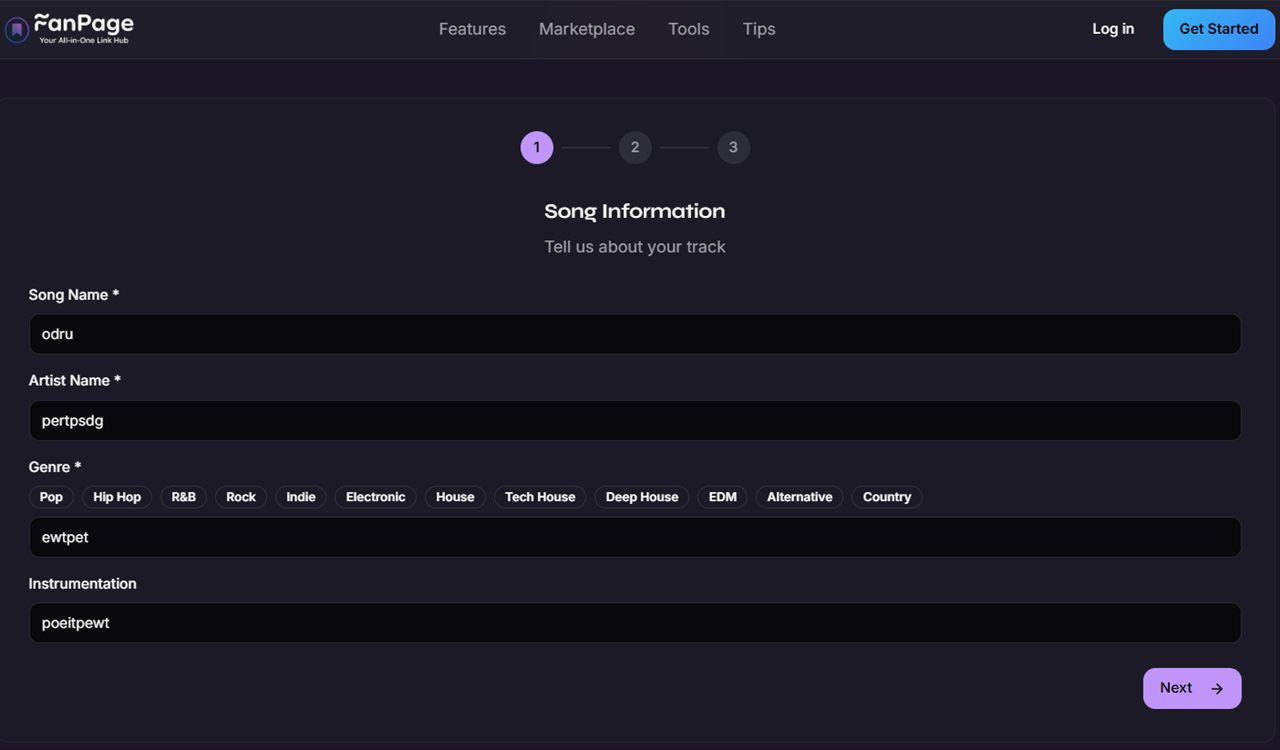Viewport: 1280px width, 750px height.
Task: Select the Country genre tag
Action: pyautogui.click(x=886, y=497)
